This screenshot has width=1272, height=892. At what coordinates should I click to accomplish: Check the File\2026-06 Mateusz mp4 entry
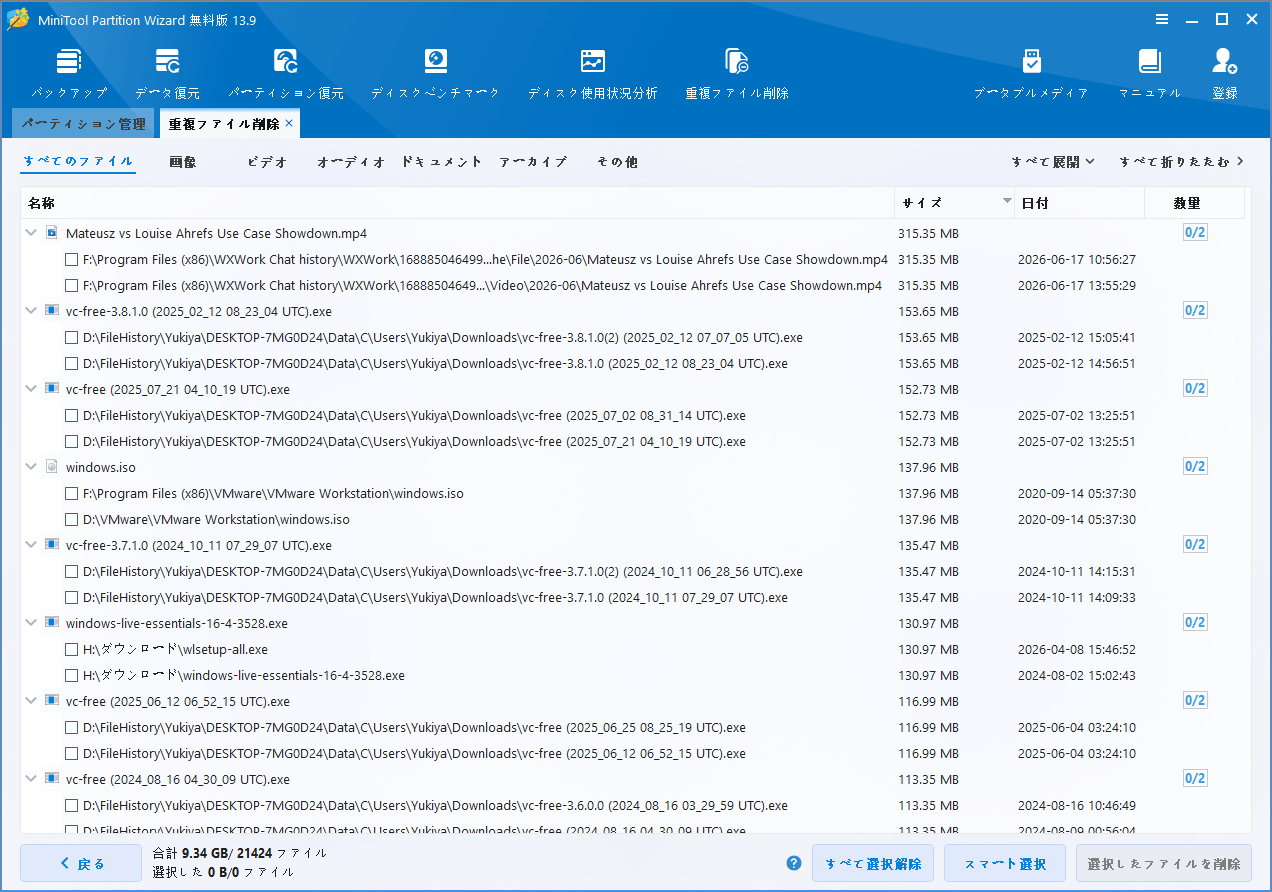(x=71, y=259)
